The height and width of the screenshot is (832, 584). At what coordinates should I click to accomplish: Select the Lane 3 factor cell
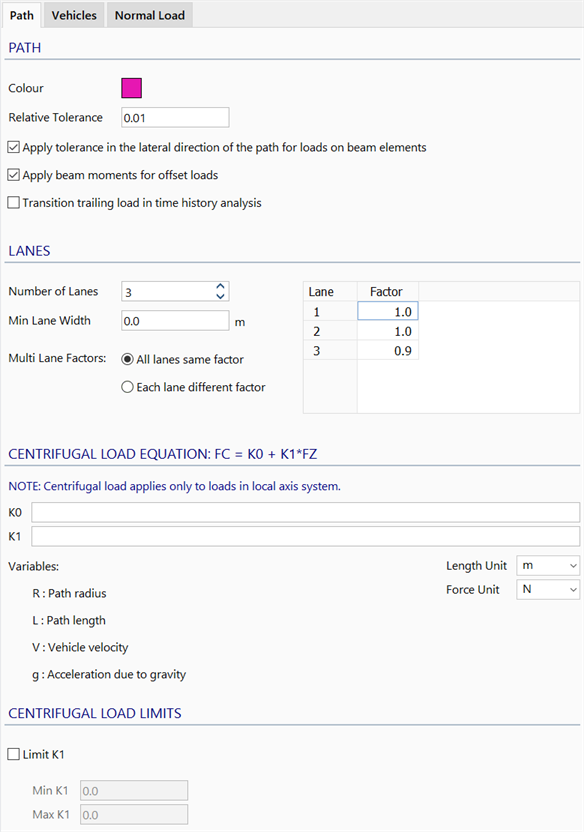388,351
